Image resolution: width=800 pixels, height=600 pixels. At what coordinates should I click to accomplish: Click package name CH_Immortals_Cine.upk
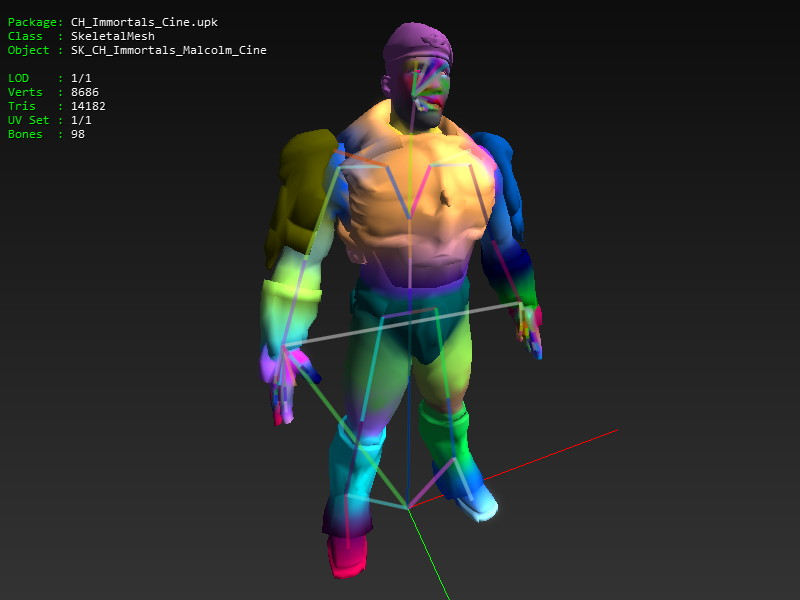tap(144, 22)
